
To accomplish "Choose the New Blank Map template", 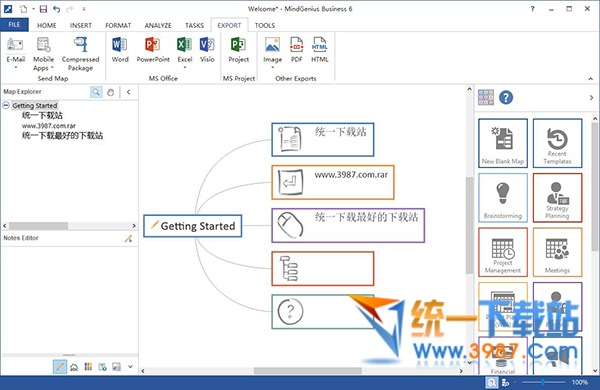I will (x=503, y=143).
